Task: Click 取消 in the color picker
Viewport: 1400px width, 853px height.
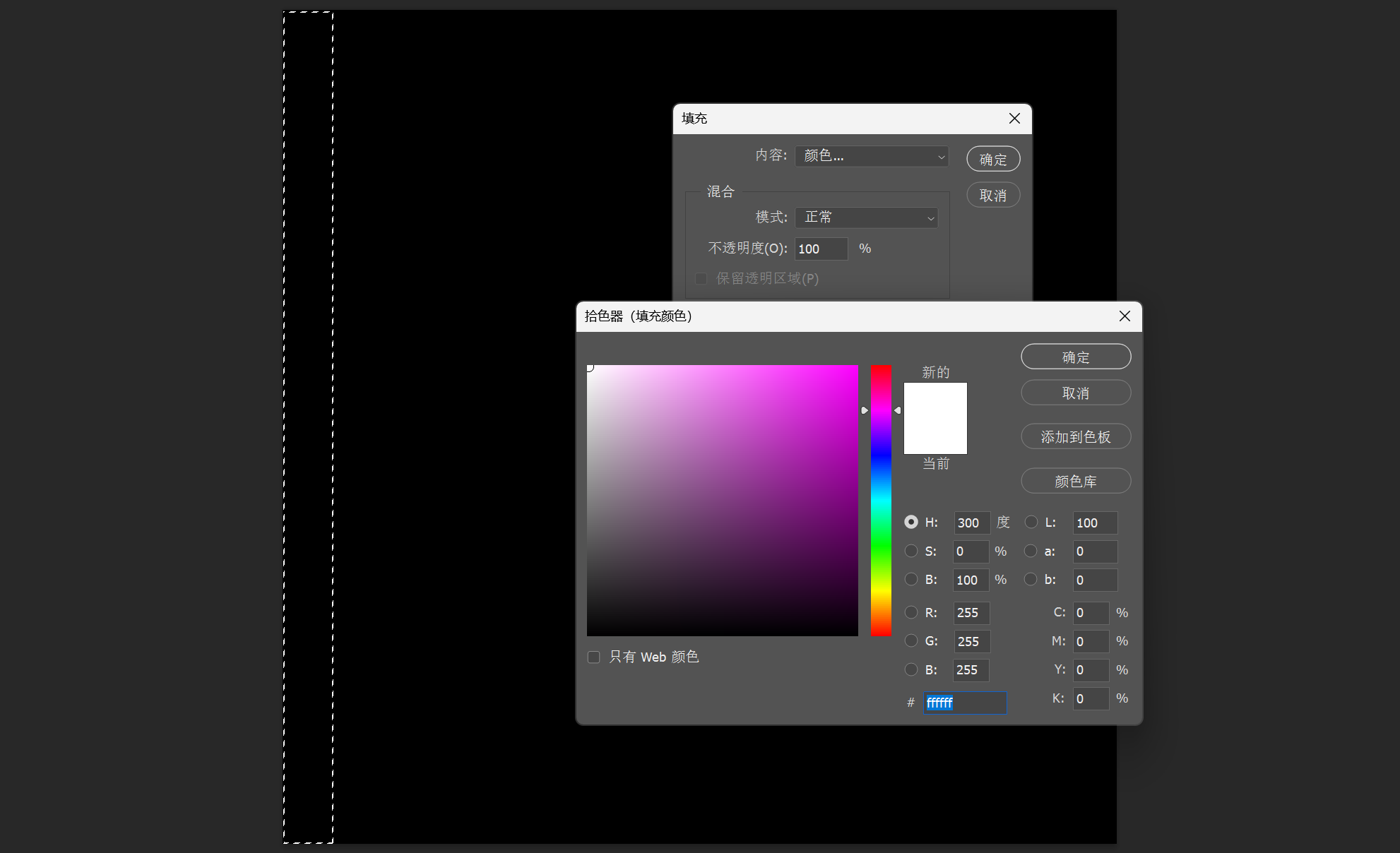Action: 1075,393
